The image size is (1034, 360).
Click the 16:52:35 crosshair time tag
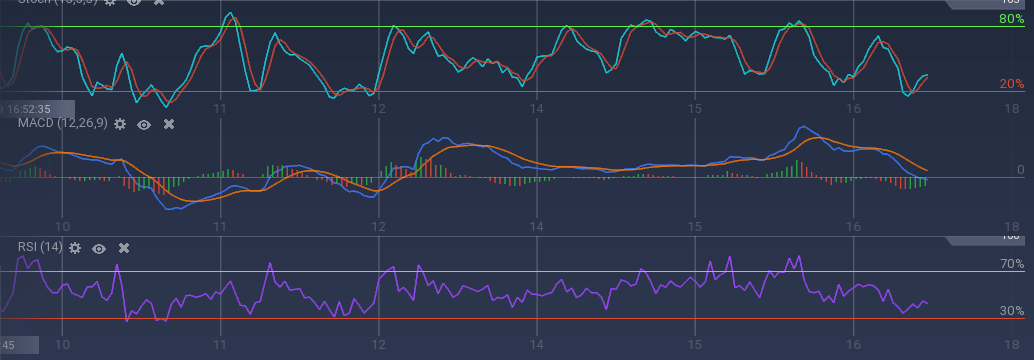37,109
